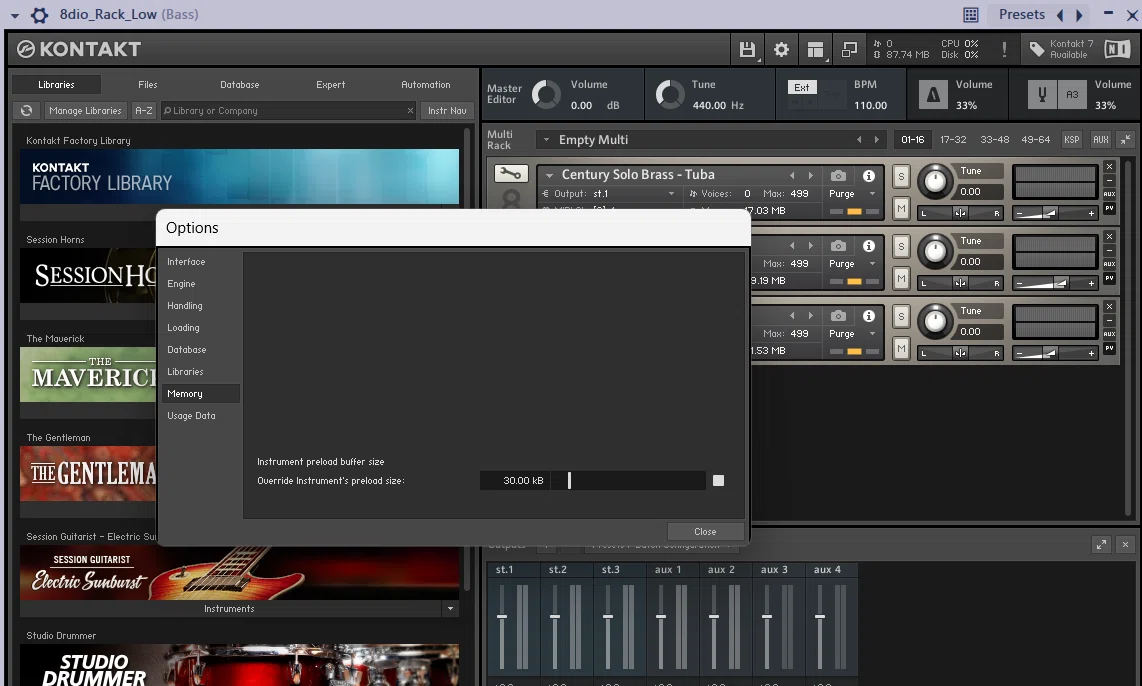Screen dimensions: 1142x686
Task: Open the Purge dropdown on third instrument
Action: [x=872, y=334]
